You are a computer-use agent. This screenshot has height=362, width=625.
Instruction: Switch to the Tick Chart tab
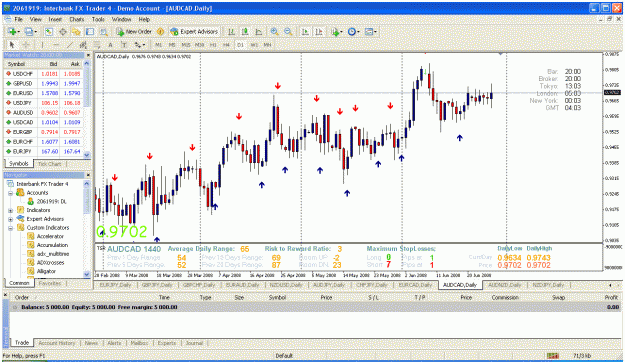pyautogui.click(x=49, y=163)
